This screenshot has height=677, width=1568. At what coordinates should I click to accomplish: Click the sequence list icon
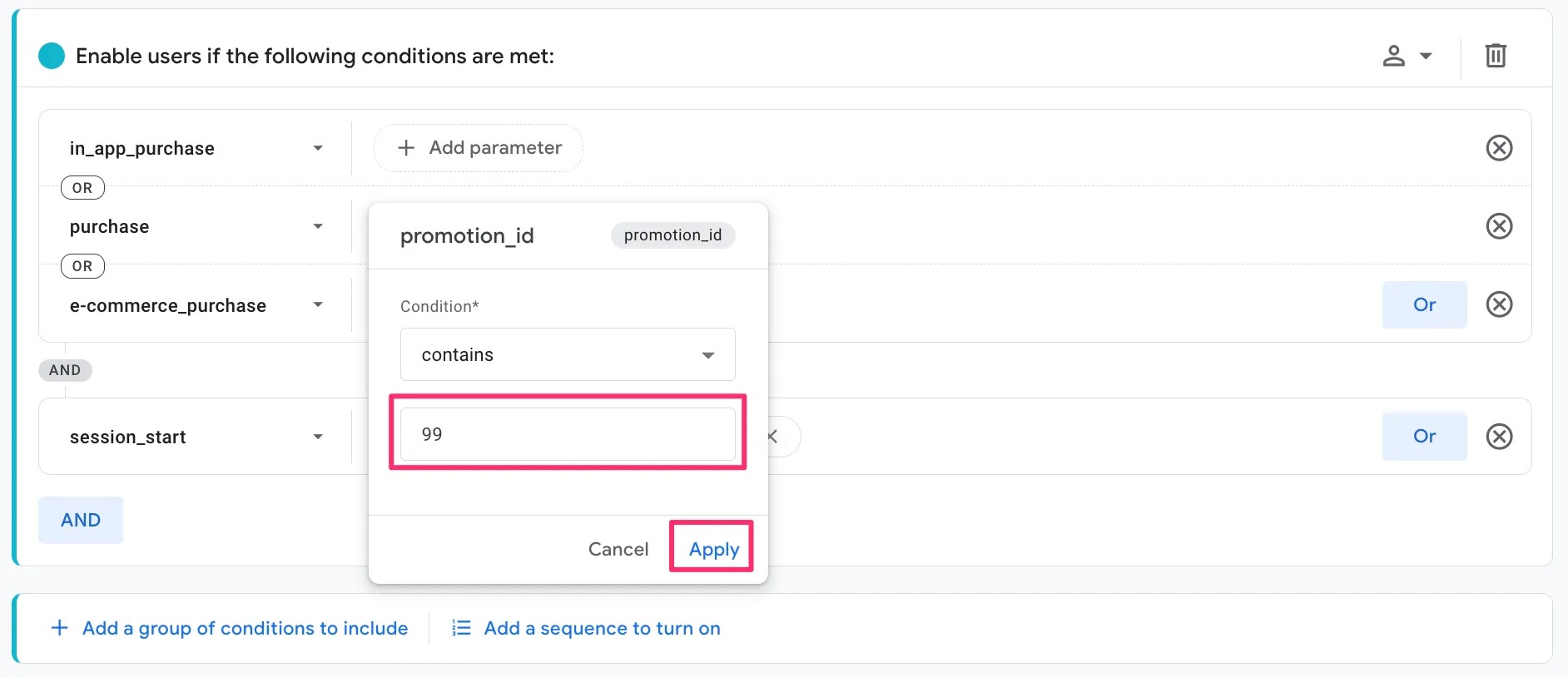point(461,628)
